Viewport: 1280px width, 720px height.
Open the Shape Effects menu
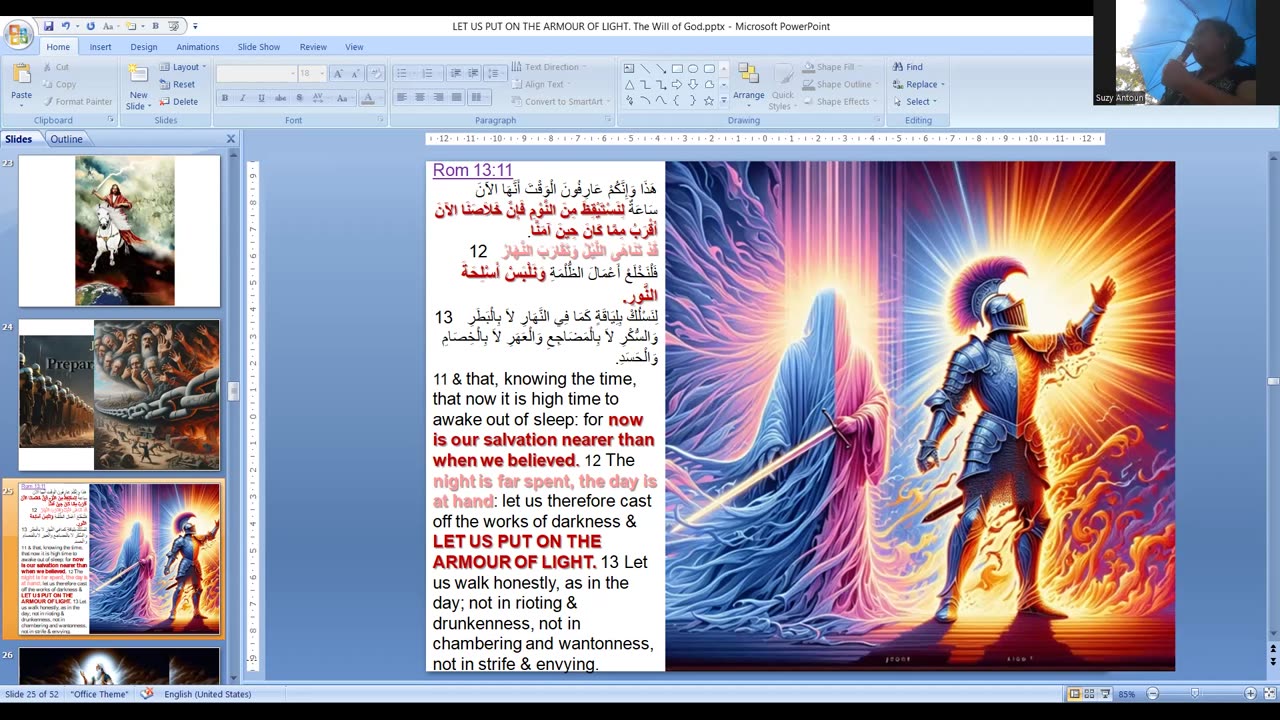click(840, 101)
